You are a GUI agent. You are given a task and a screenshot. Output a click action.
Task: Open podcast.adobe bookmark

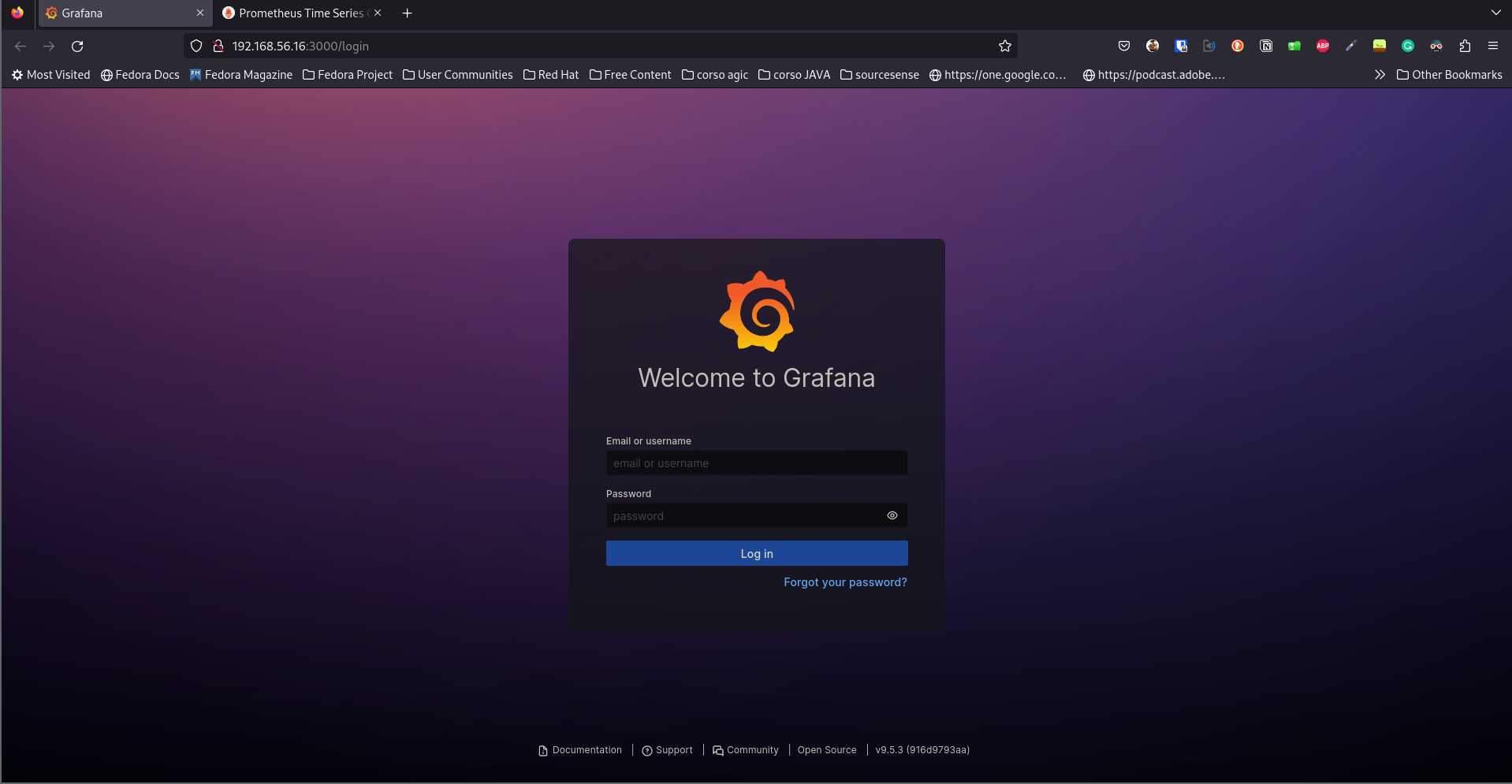1154,75
